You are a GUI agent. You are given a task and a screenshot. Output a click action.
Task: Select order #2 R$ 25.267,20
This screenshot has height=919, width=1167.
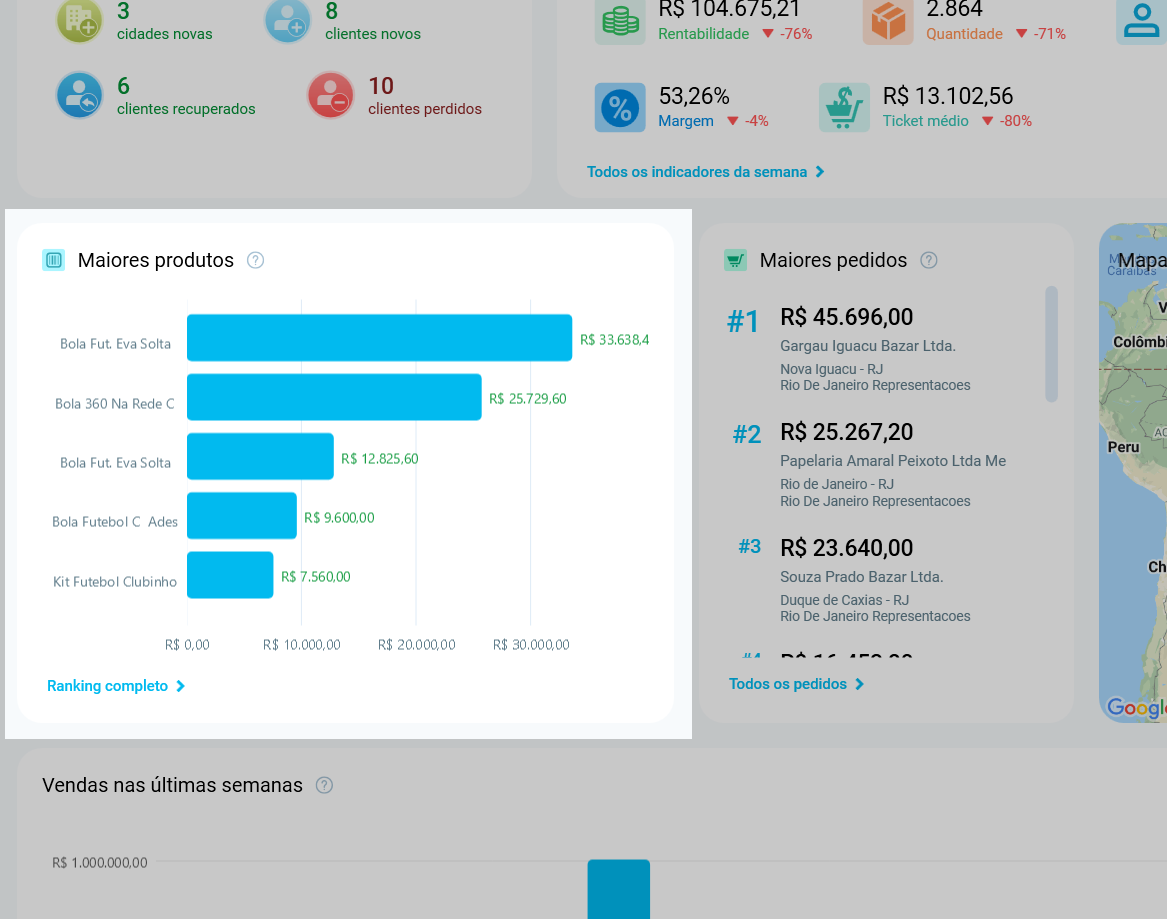pyautogui.click(x=846, y=432)
